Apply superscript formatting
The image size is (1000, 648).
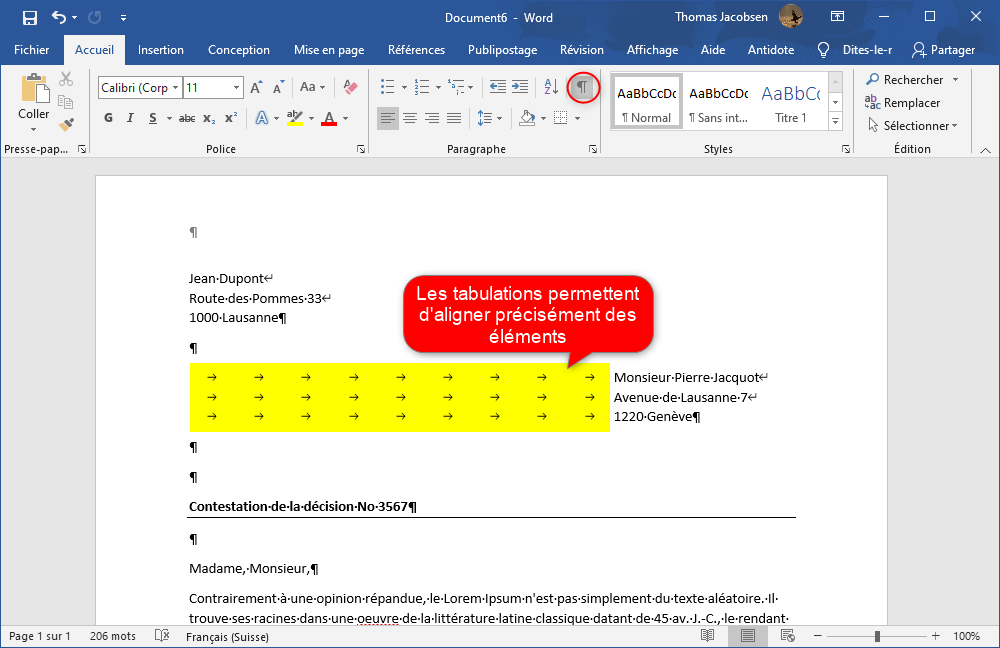pos(231,118)
